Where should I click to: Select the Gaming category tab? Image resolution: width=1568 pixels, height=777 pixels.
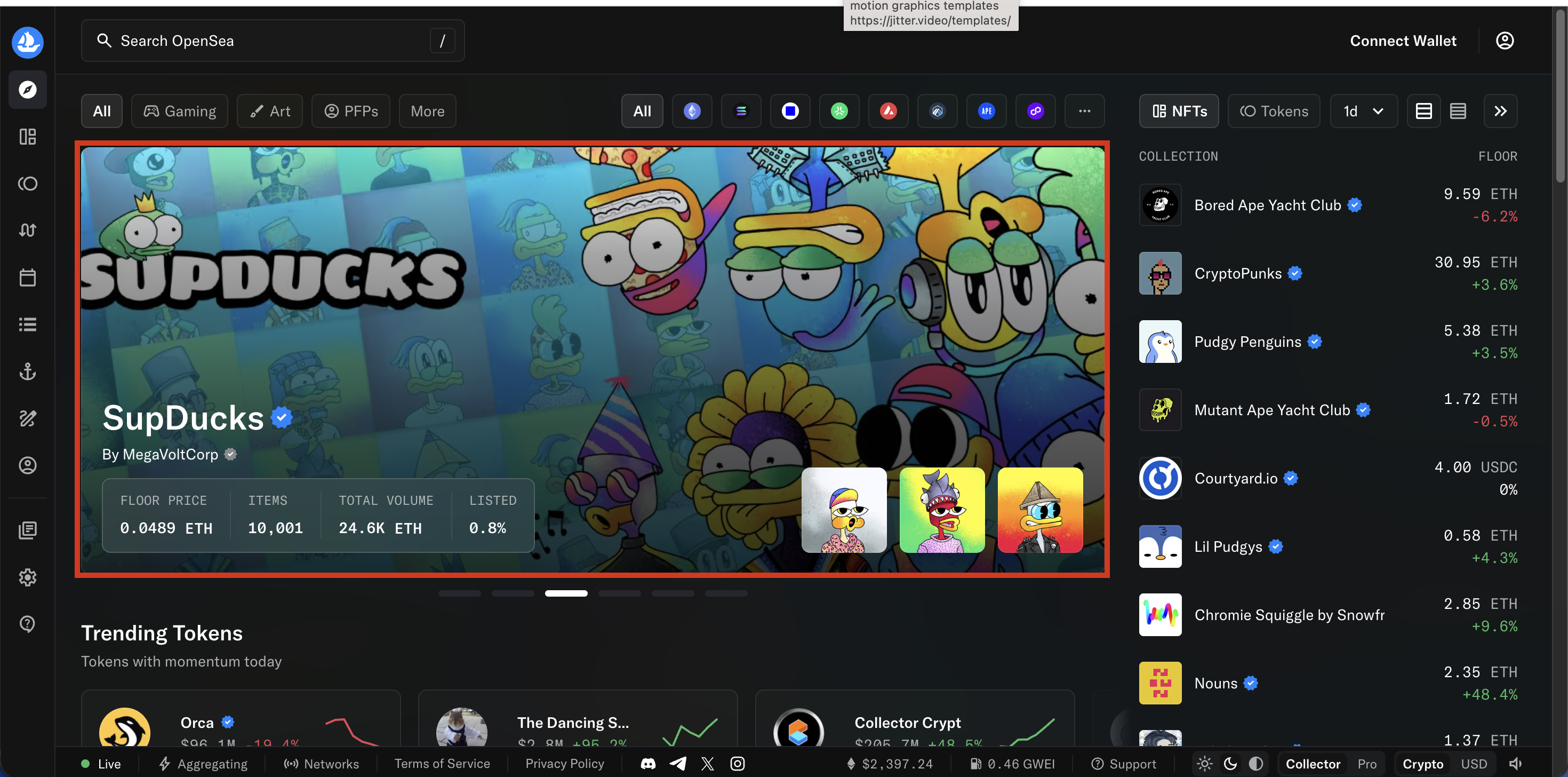180,111
